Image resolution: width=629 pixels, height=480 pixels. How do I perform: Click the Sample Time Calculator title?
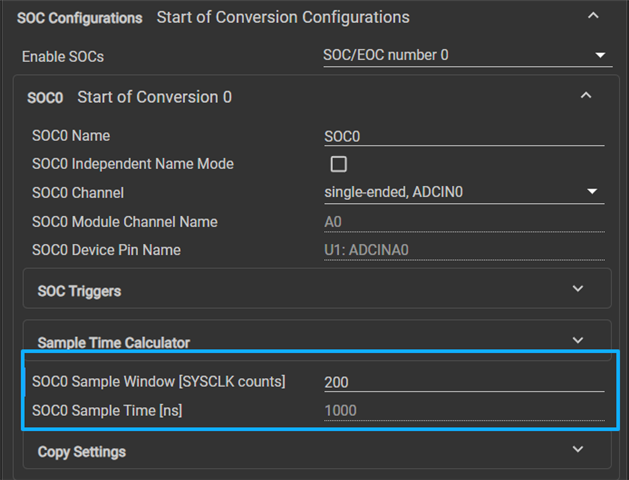point(114,343)
